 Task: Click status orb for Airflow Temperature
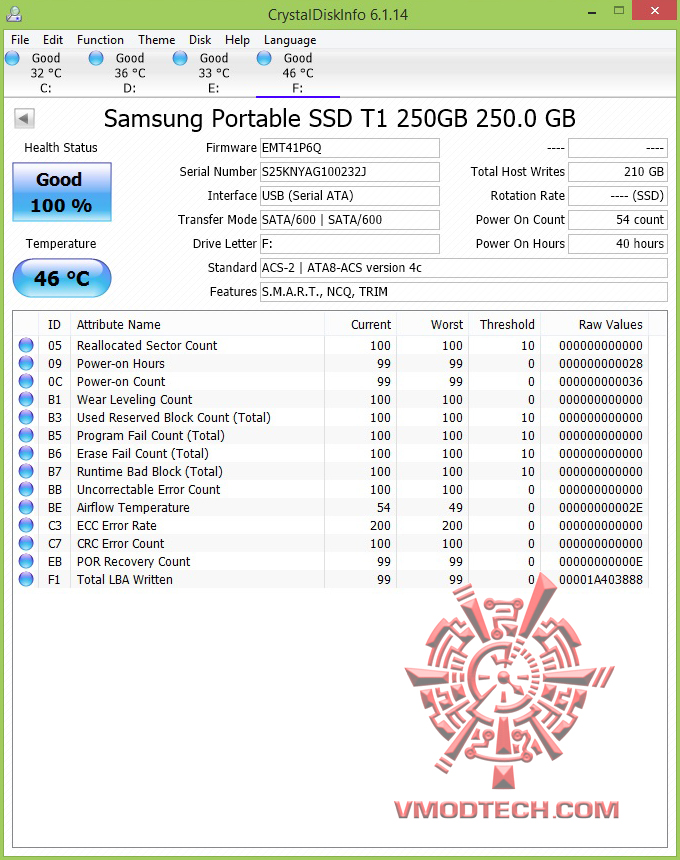26,507
